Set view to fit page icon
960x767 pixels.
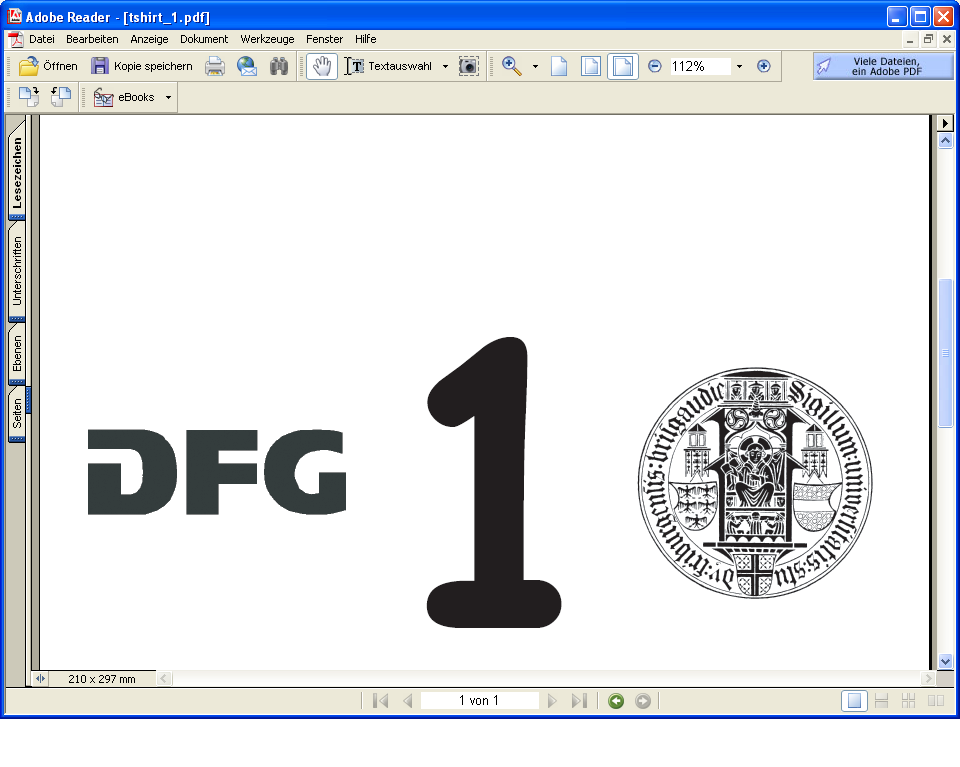591,66
